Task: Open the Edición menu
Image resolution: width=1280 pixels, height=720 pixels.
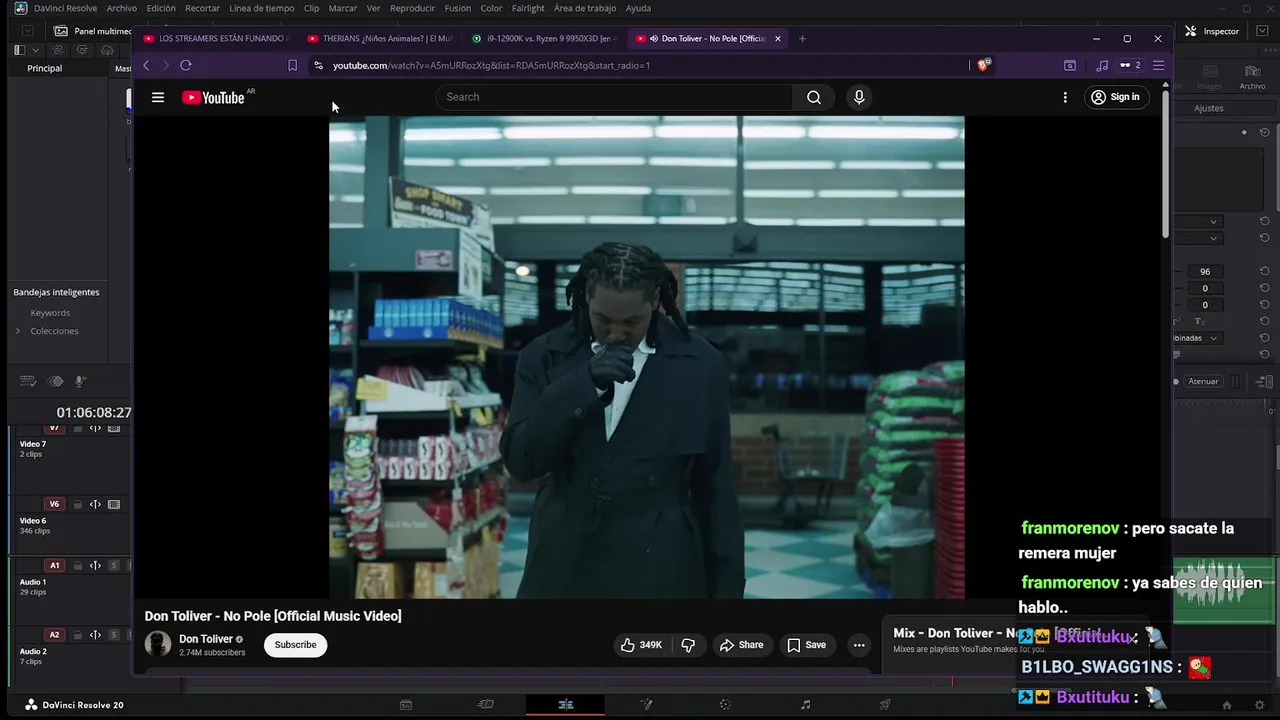Action: 161,8
